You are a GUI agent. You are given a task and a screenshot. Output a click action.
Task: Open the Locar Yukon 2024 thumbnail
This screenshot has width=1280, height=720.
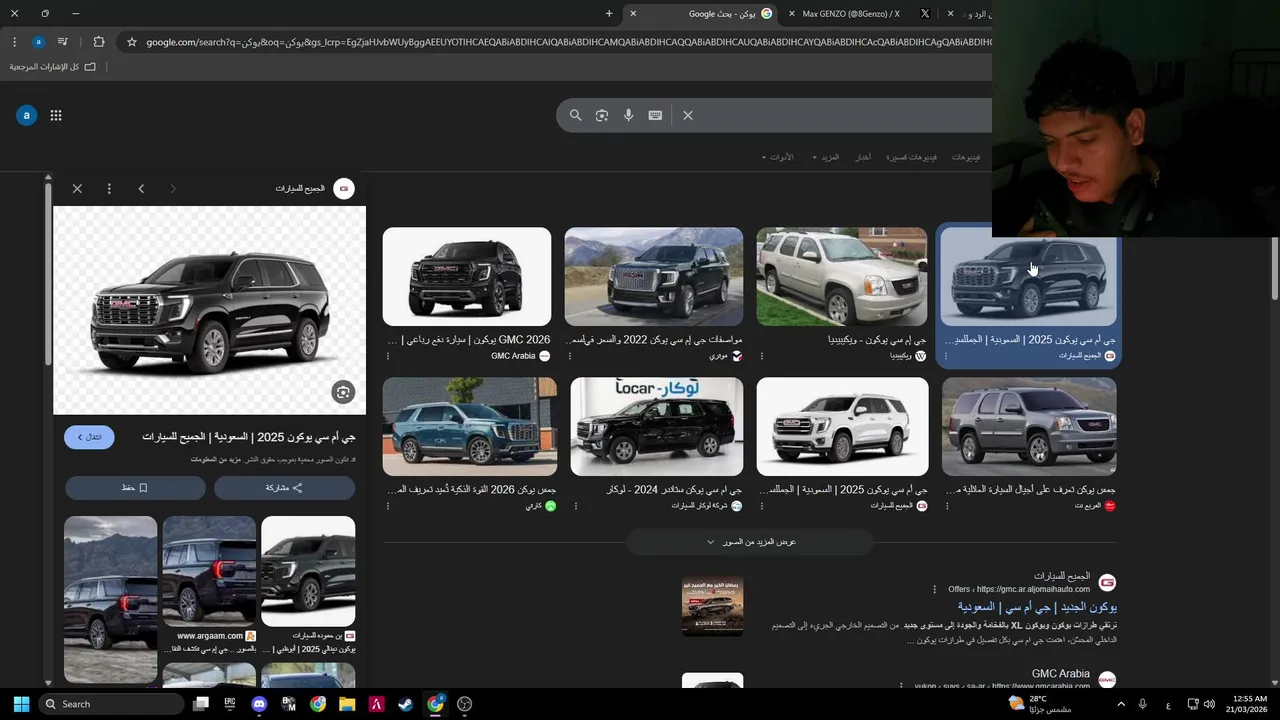click(657, 427)
